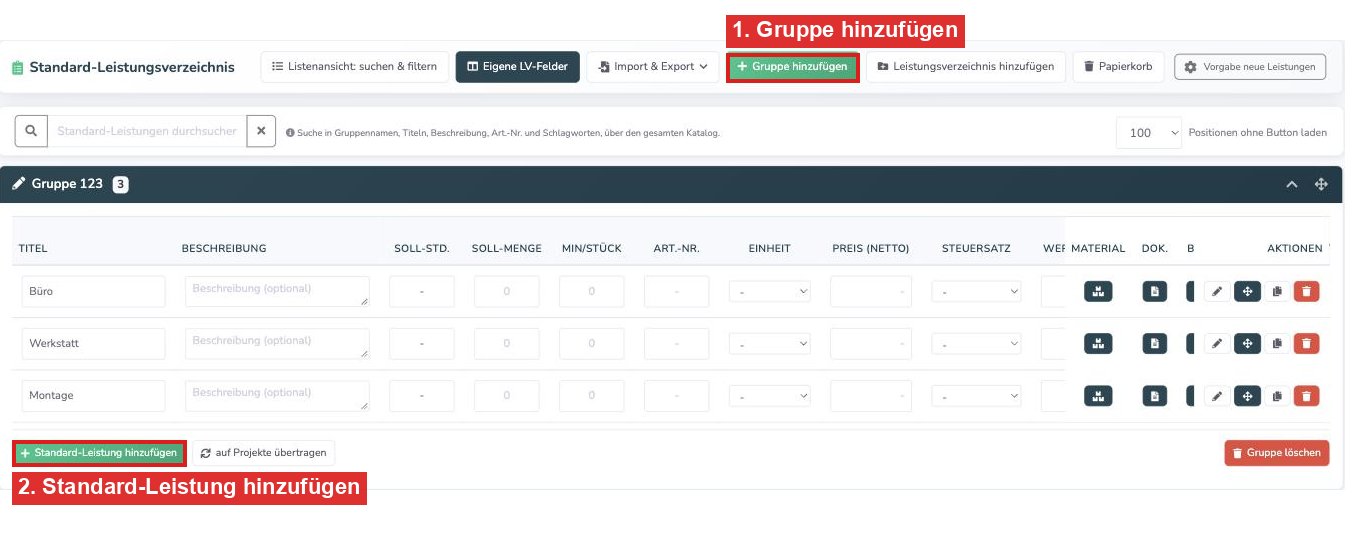Open Eigene LV-Felder
Viewport: 1345px width, 535px height.
click(517, 67)
